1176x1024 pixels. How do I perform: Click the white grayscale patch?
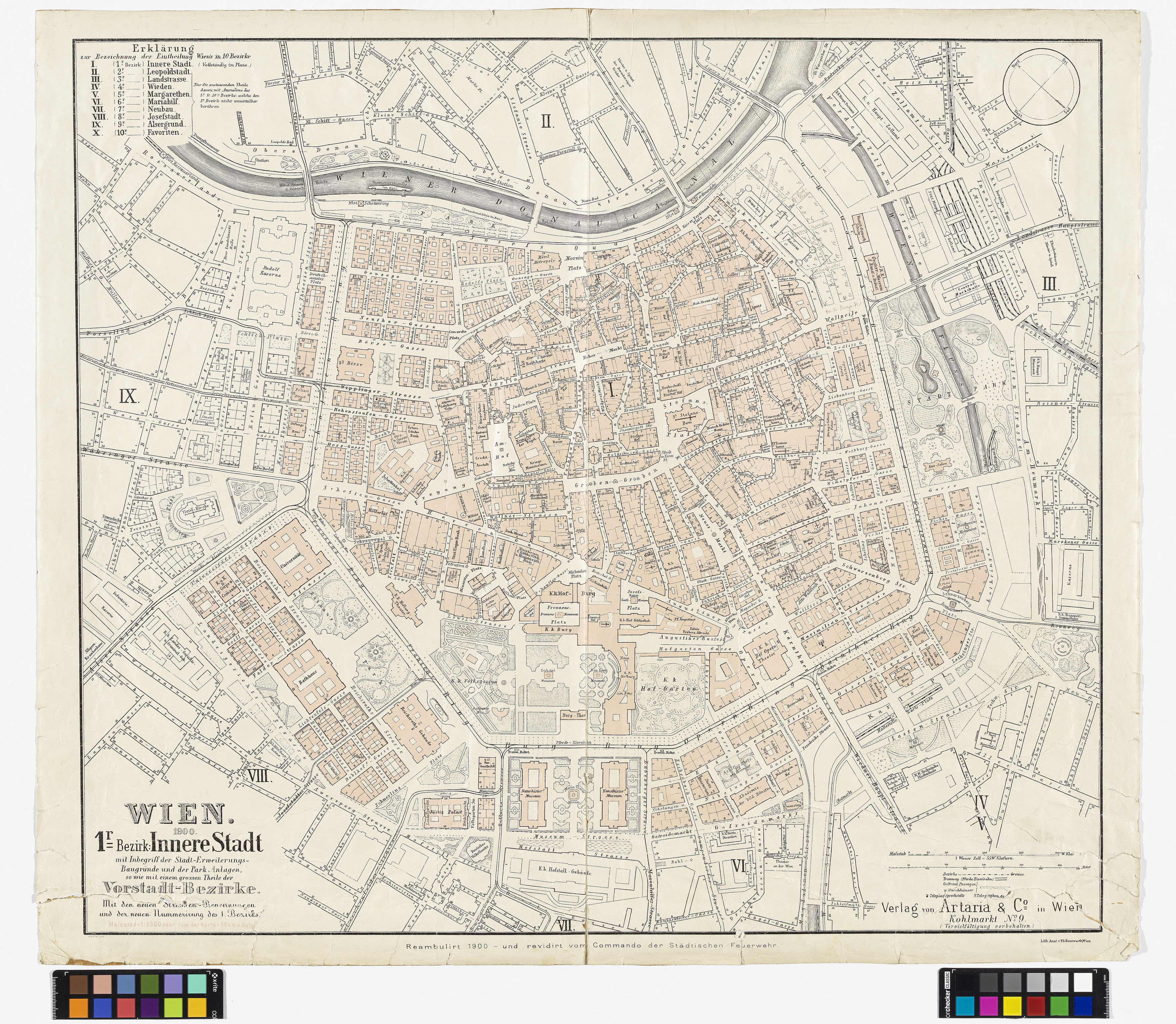(1082, 982)
